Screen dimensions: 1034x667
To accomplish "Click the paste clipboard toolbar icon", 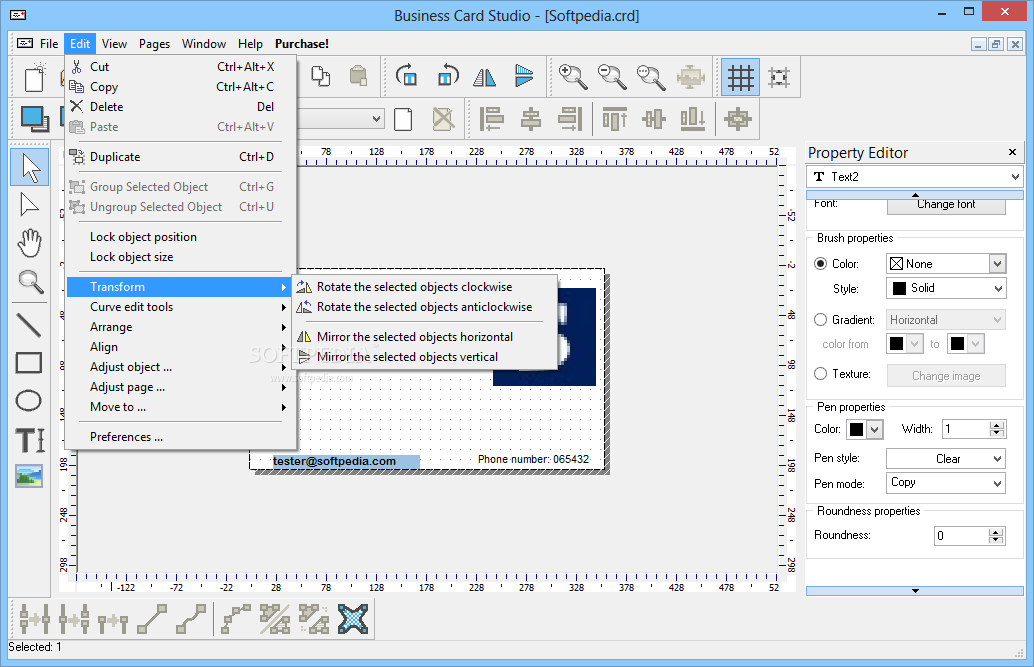I will [x=358, y=76].
